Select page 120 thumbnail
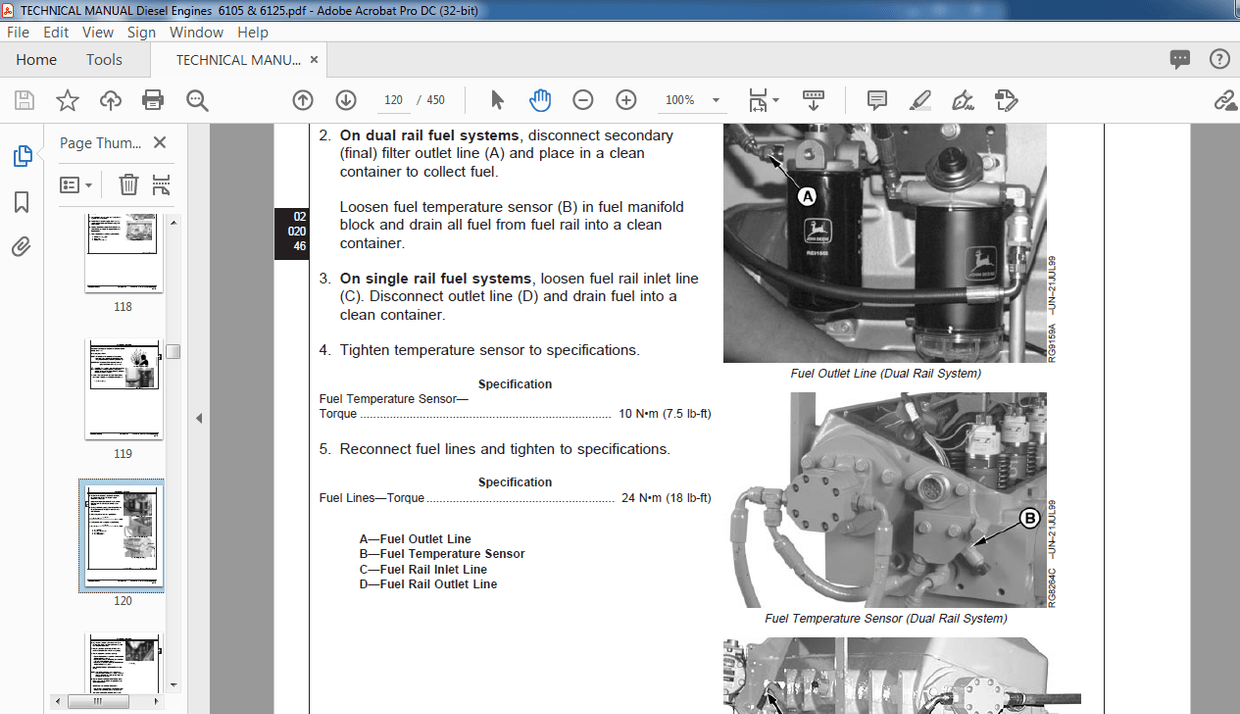This screenshot has width=1240, height=714. pyautogui.click(x=122, y=536)
